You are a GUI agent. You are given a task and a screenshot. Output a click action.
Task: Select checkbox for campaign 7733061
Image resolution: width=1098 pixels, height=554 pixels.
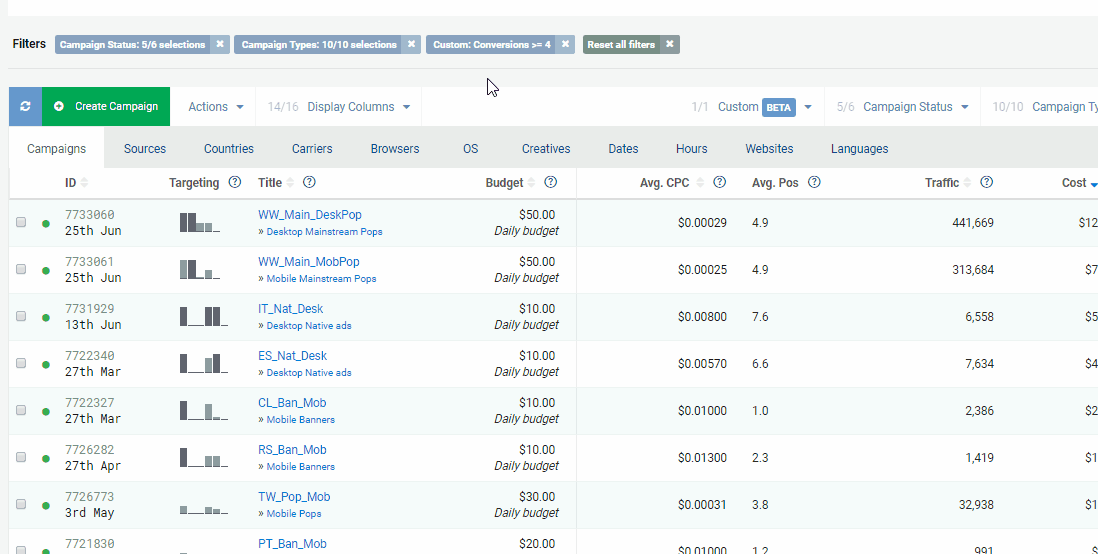tap(21, 269)
